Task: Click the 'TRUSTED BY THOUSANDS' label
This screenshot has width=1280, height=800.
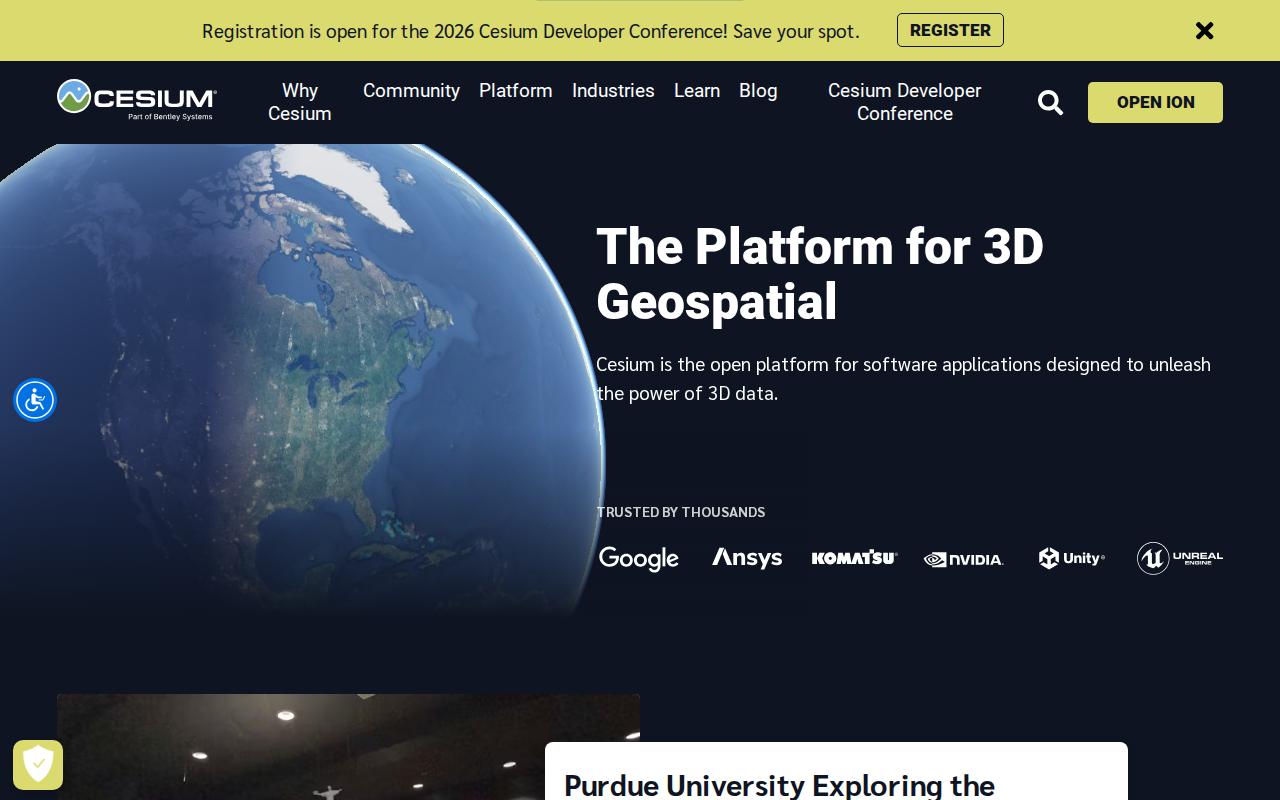Action: click(x=681, y=512)
